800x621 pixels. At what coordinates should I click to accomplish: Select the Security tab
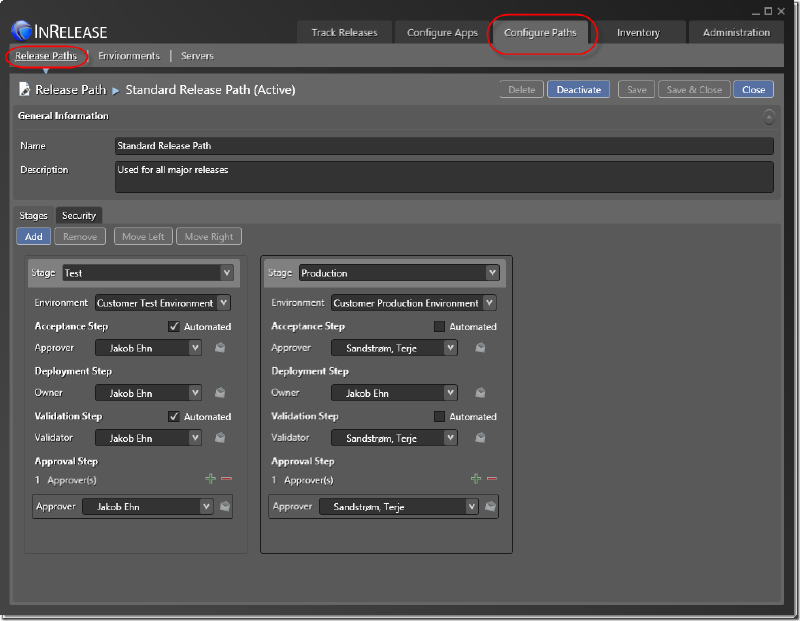click(79, 215)
